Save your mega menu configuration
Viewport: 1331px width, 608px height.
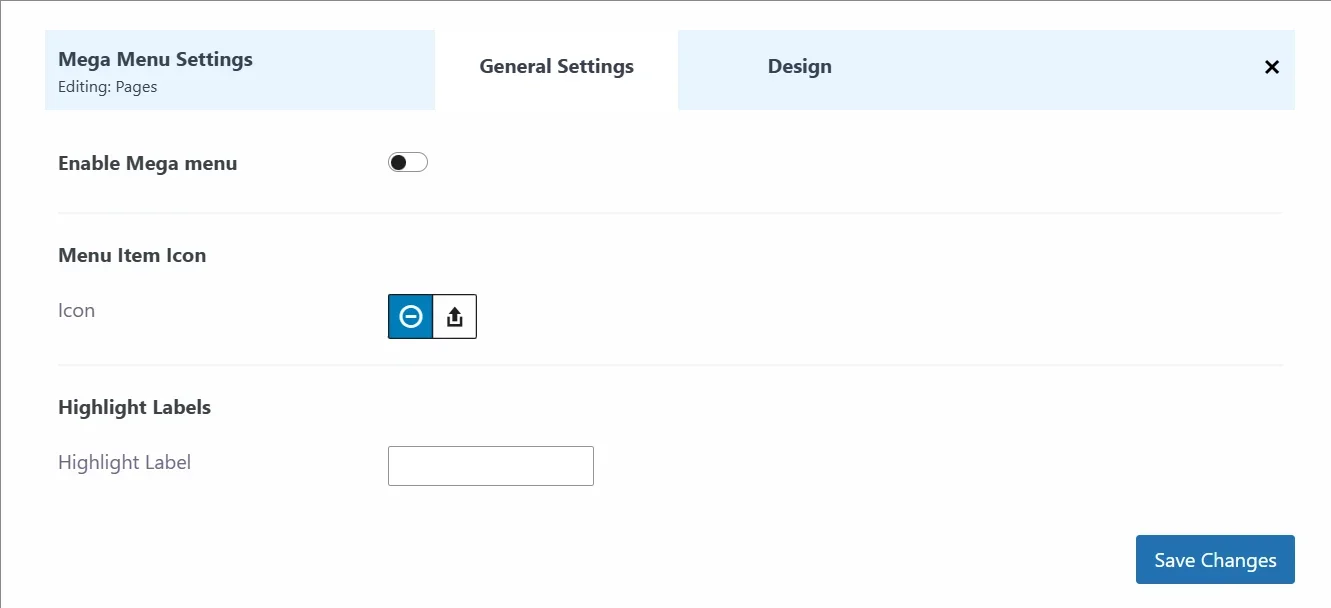coord(1214,559)
